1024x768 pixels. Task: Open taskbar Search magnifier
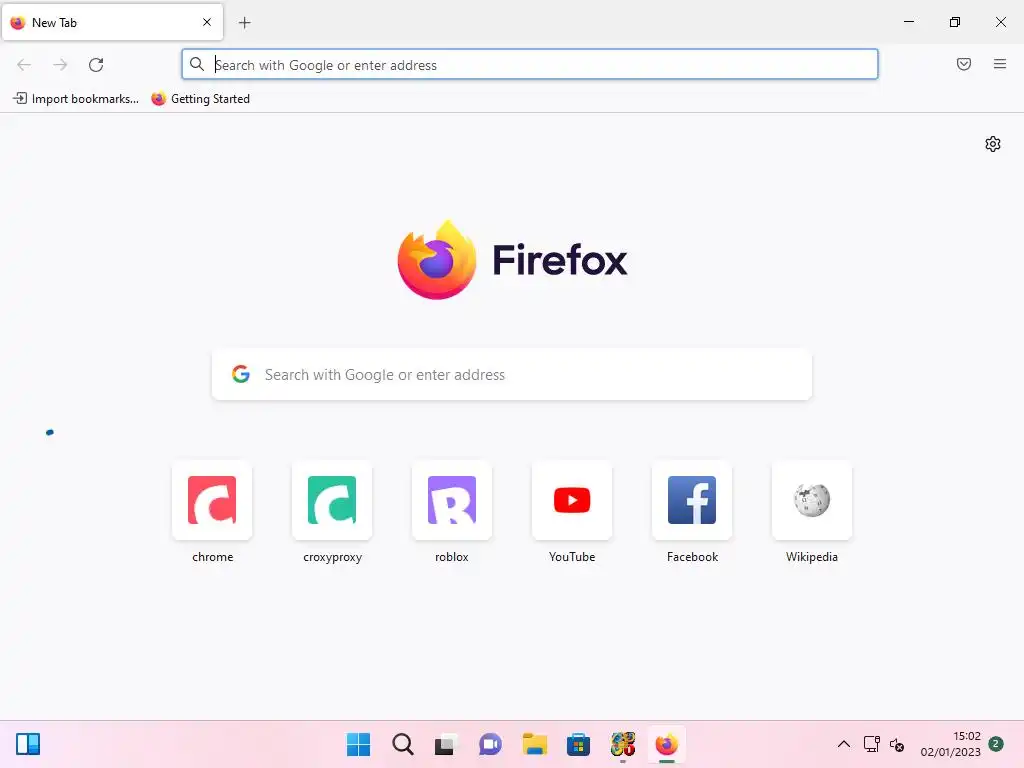(x=402, y=744)
